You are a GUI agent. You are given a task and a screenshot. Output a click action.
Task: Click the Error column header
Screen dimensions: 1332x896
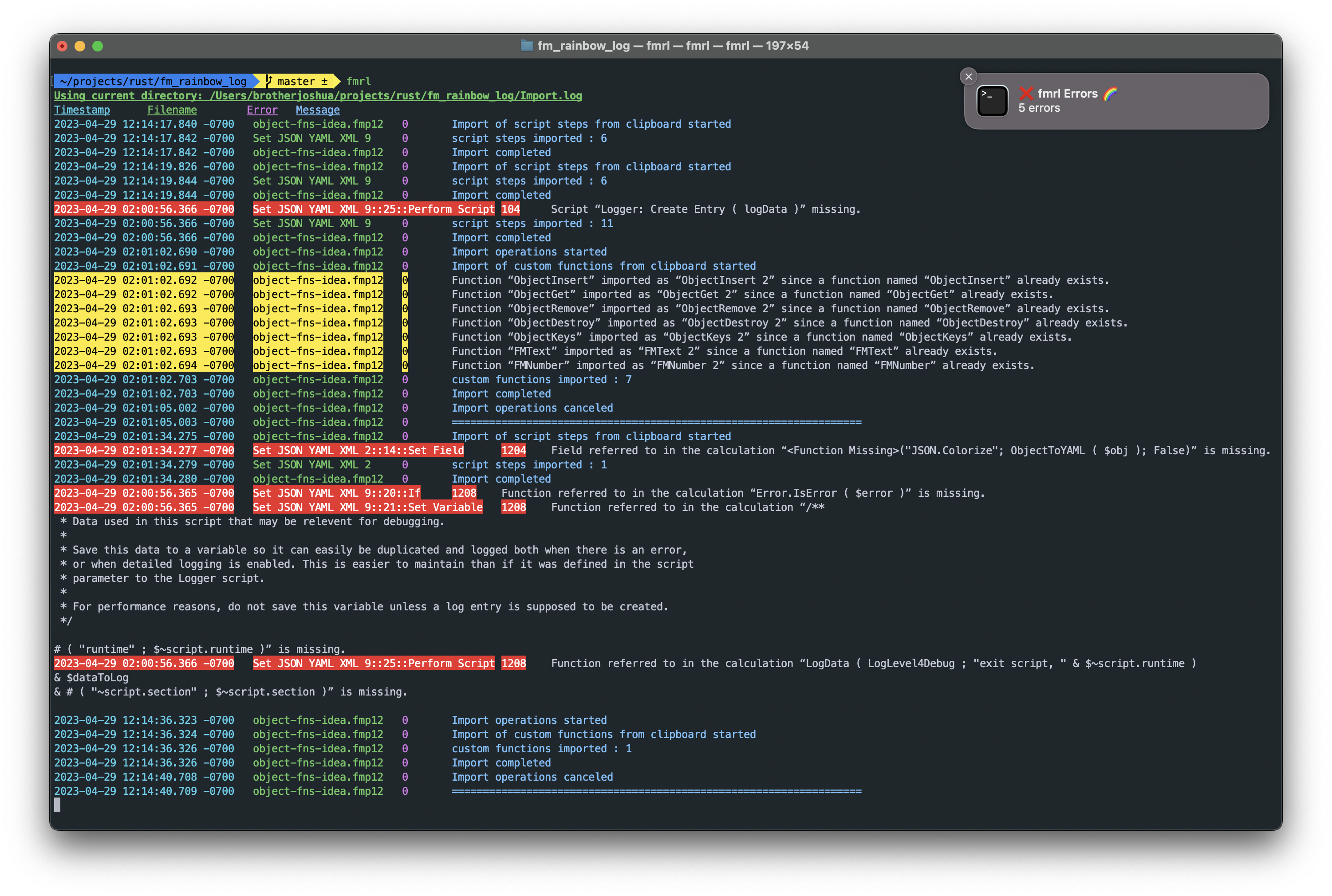262,110
